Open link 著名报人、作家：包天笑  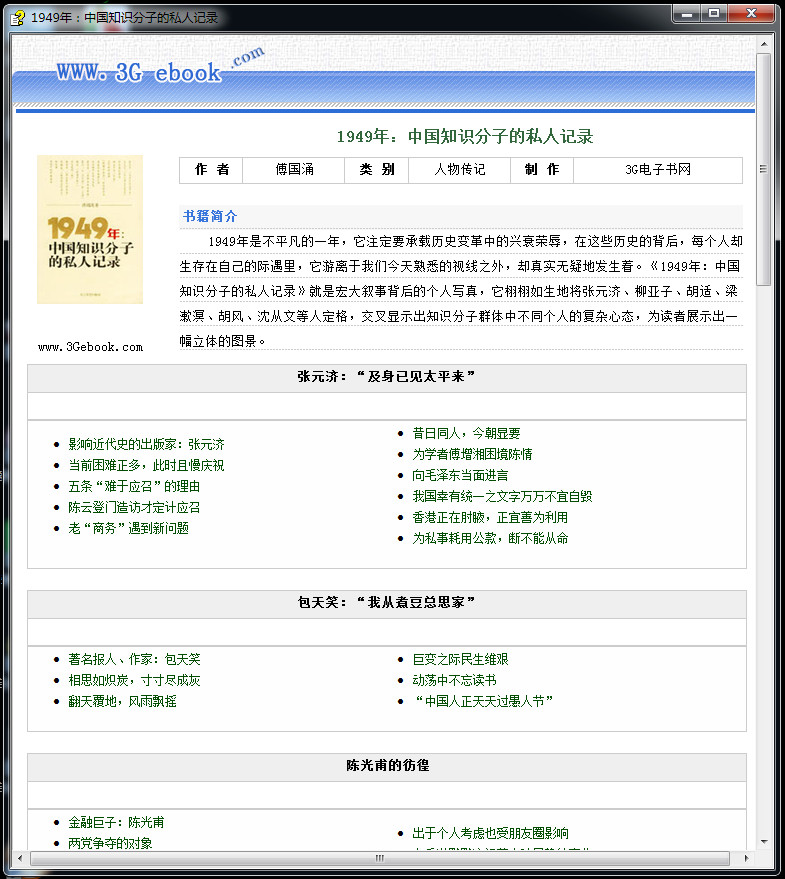pos(135,659)
